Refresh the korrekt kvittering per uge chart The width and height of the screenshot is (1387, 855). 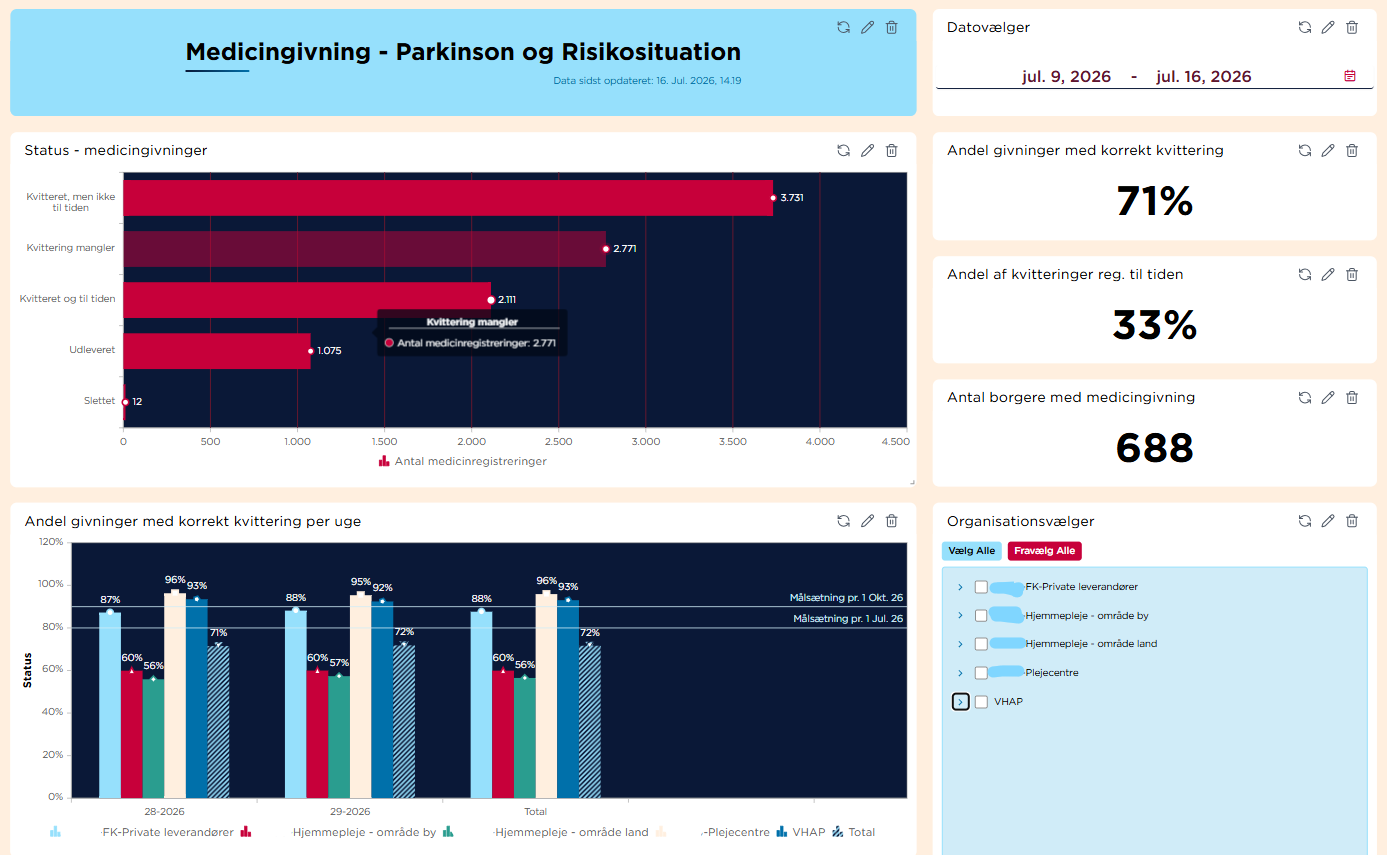(843, 521)
